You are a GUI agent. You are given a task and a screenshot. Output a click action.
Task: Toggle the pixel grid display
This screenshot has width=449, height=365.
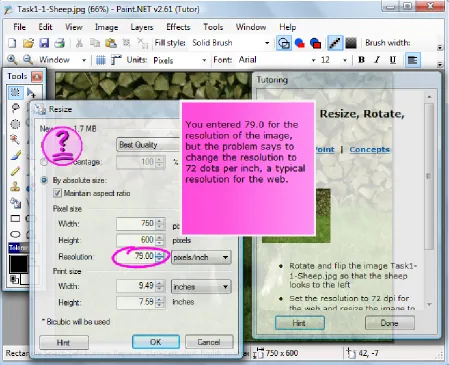(100, 60)
